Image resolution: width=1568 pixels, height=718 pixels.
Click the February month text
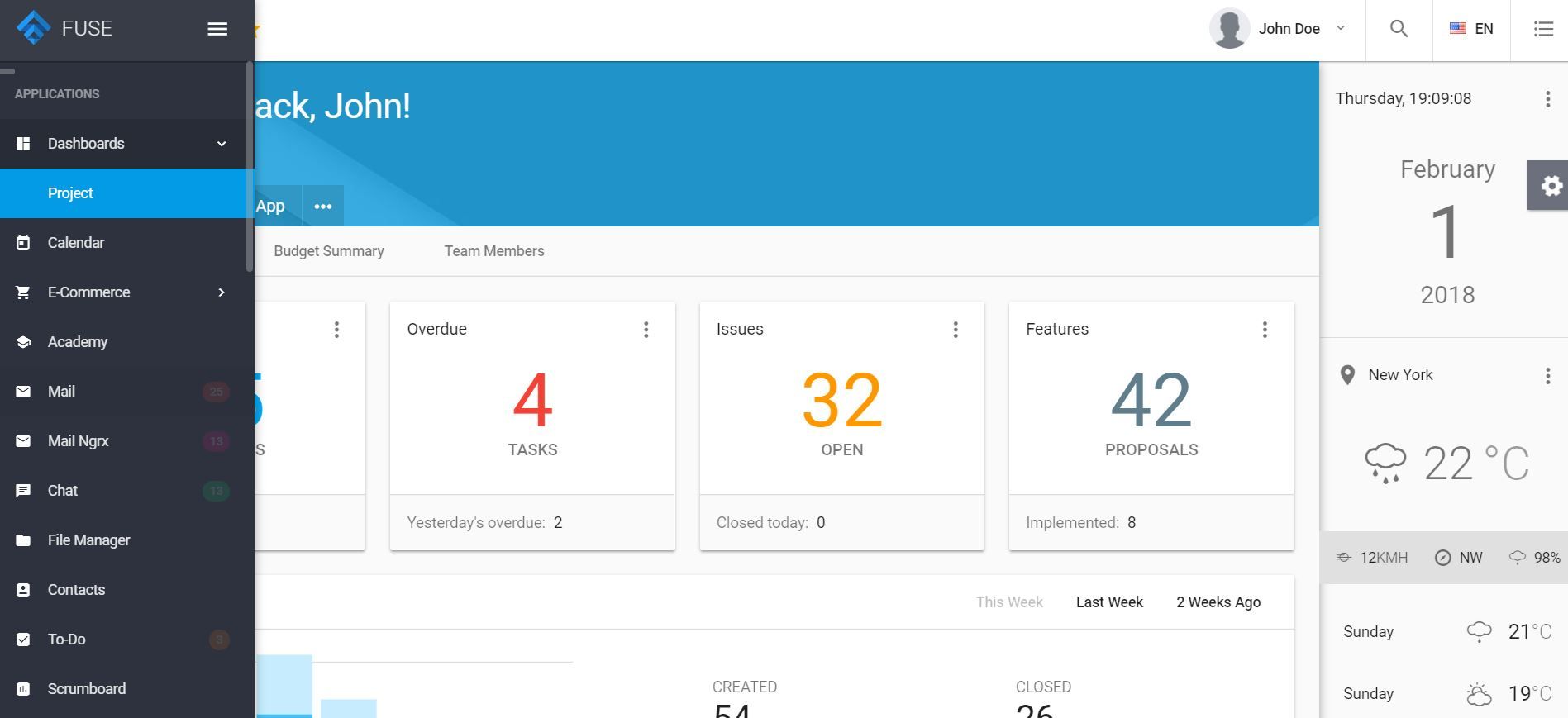[x=1447, y=169]
